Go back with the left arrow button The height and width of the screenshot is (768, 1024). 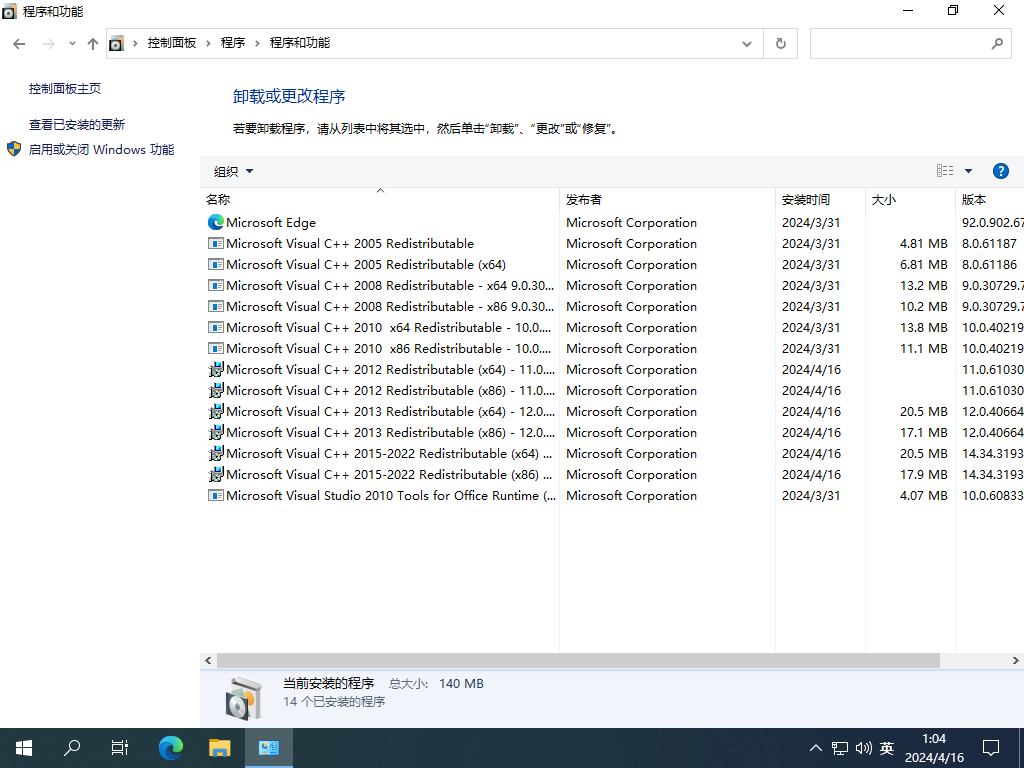[x=19, y=44]
